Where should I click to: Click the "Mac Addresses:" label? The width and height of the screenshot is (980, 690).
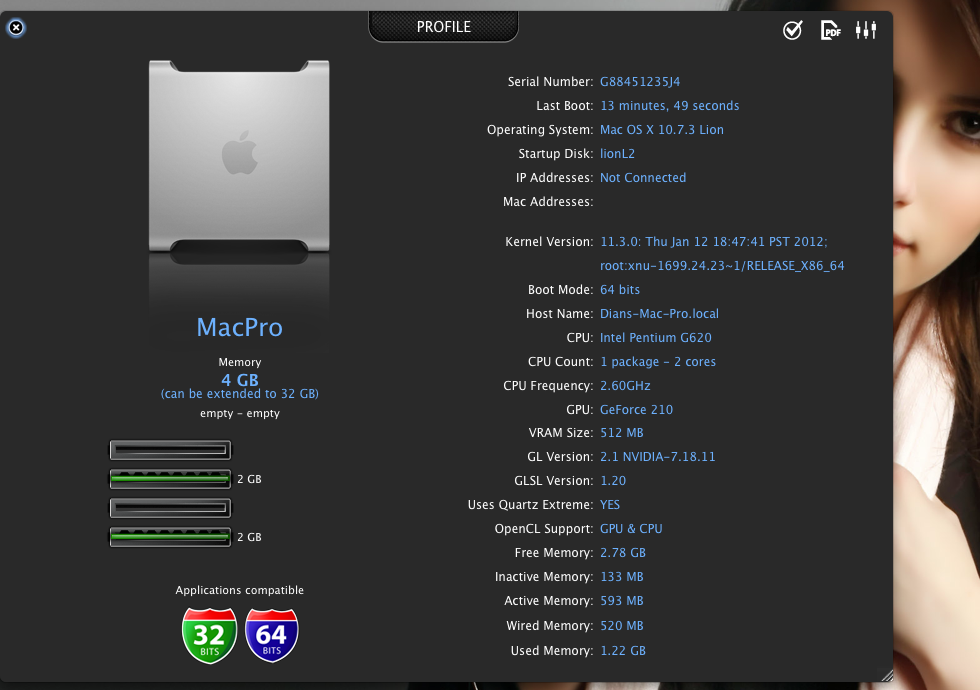(548, 202)
